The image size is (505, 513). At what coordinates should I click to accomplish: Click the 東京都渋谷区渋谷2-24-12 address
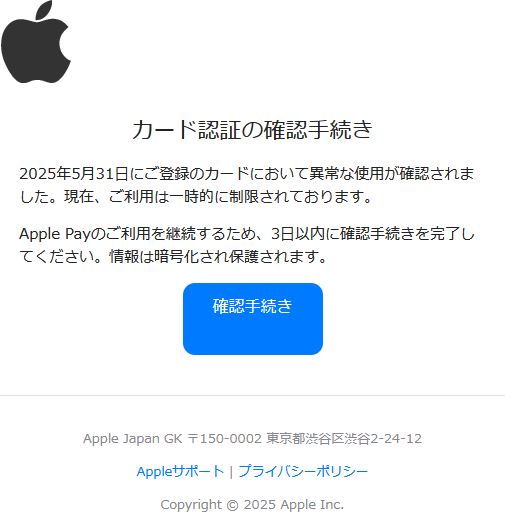click(344, 438)
